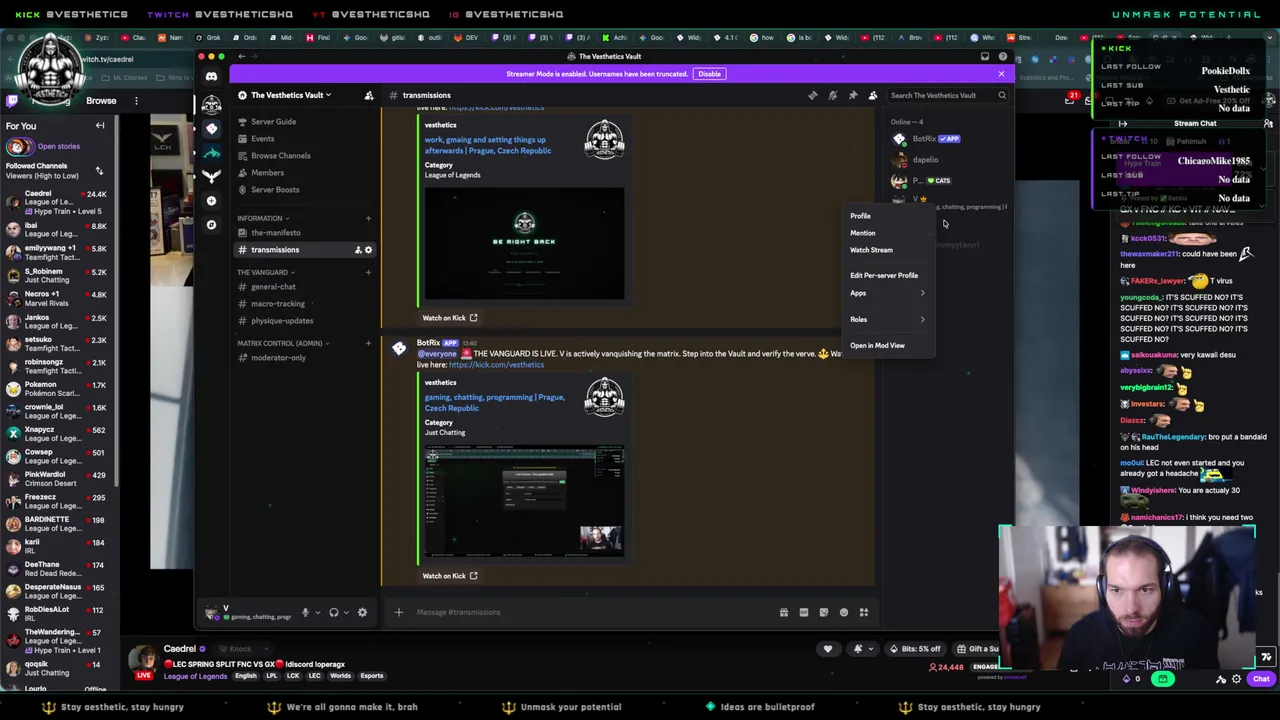Toggle member list icon in channel header
Viewport: 1280px width, 720px height.
tap(872, 95)
